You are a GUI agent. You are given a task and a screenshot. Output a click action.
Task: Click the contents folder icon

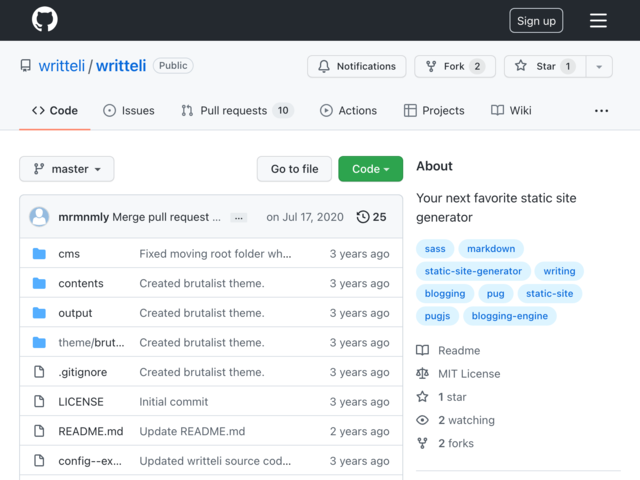(x=39, y=283)
